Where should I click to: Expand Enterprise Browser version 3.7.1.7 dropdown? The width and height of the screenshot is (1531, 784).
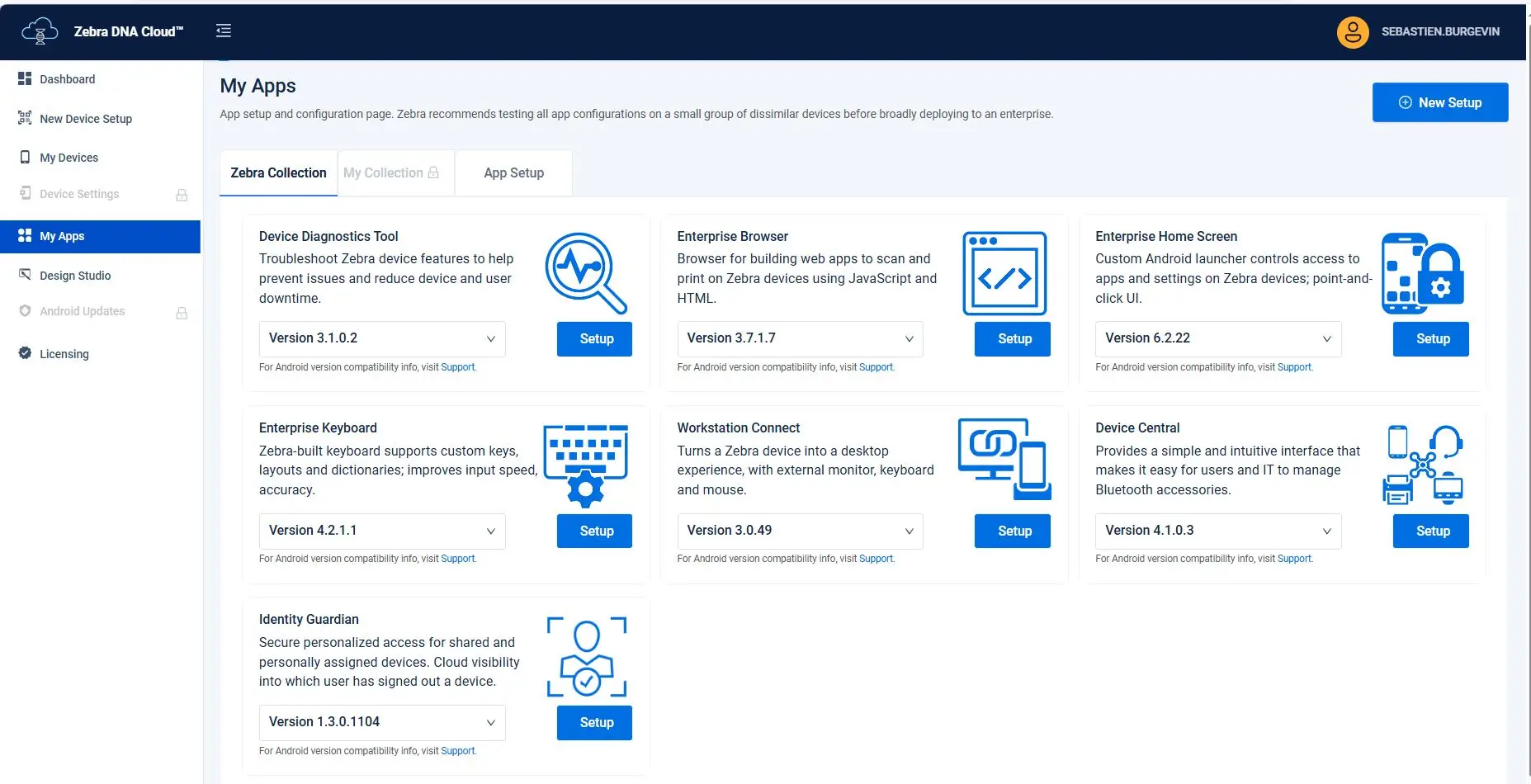pos(800,338)
